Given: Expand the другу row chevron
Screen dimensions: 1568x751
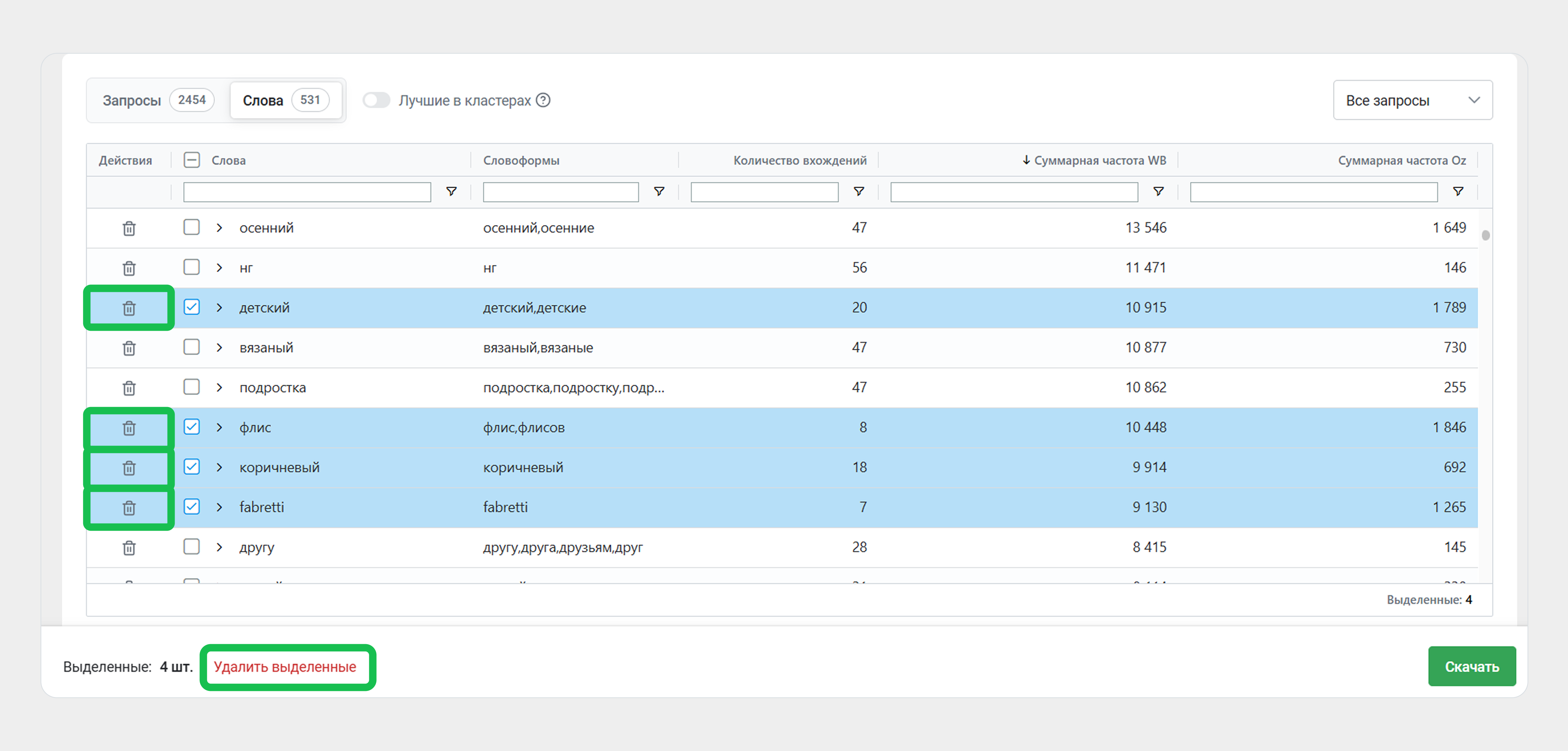Looking at the screenshot, I should (x=220, y=547).
